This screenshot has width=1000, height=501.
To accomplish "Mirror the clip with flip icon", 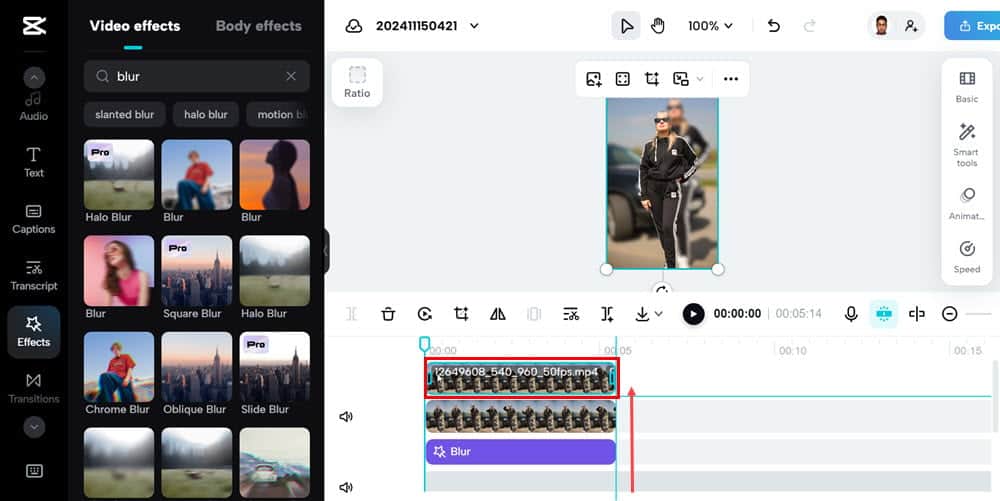I will click(x=497, y=314).
